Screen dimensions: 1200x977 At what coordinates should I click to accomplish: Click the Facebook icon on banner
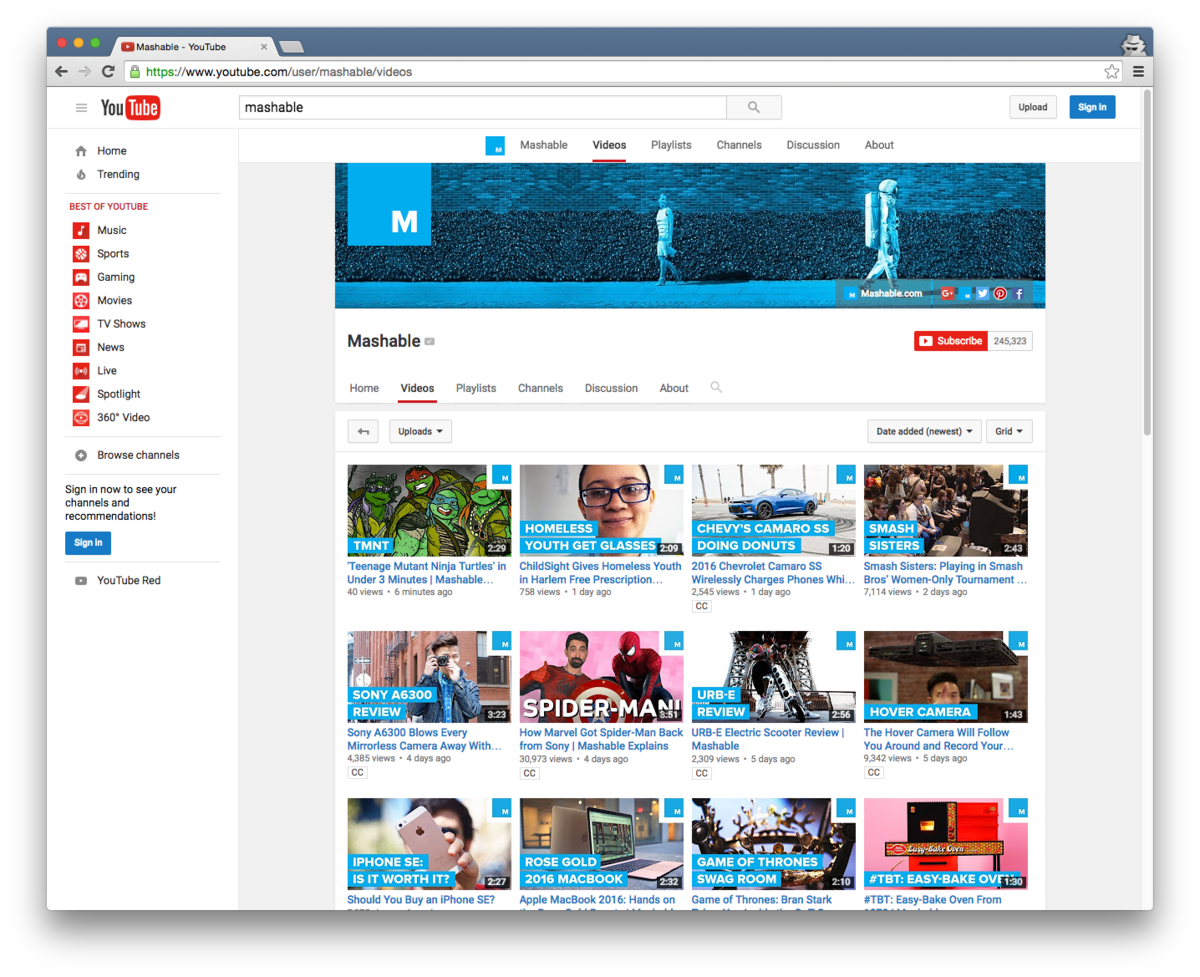point(1019,294)
